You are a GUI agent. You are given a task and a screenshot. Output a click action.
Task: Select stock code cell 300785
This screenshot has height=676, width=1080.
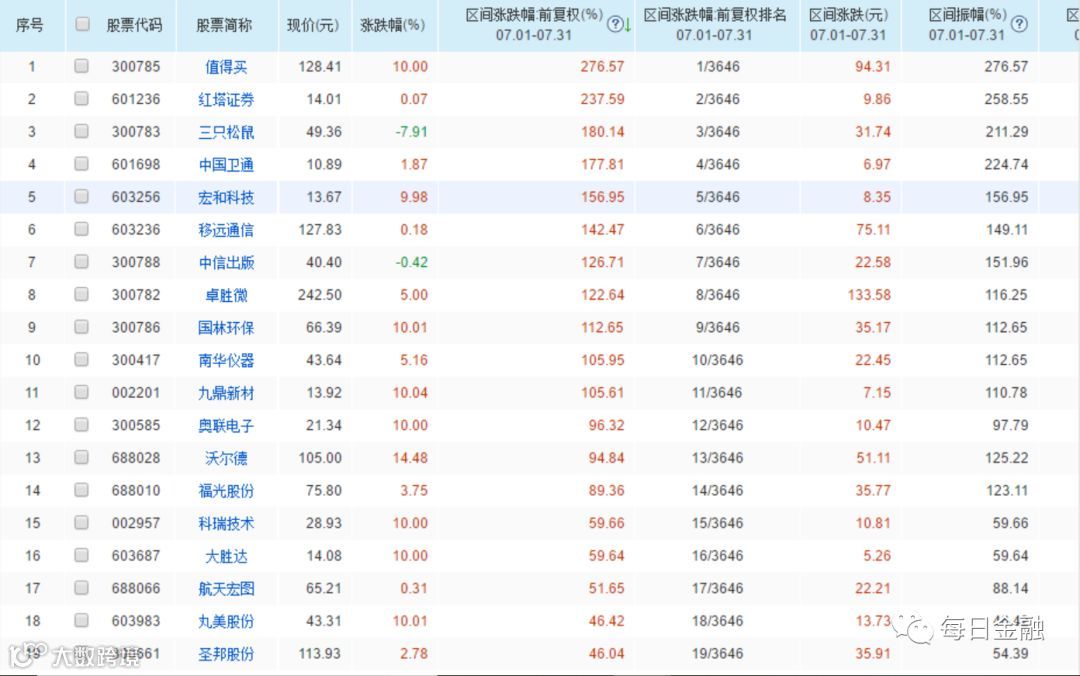pyautogui.click(x=136, y=66)
